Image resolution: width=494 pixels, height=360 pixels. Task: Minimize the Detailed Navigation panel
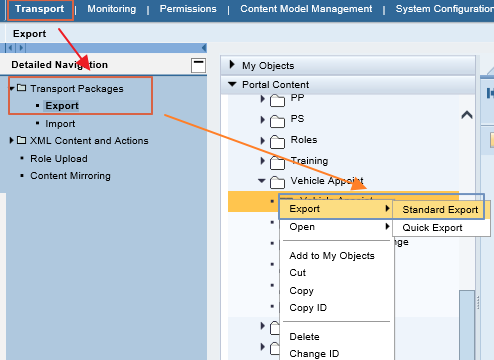[198, 65]
